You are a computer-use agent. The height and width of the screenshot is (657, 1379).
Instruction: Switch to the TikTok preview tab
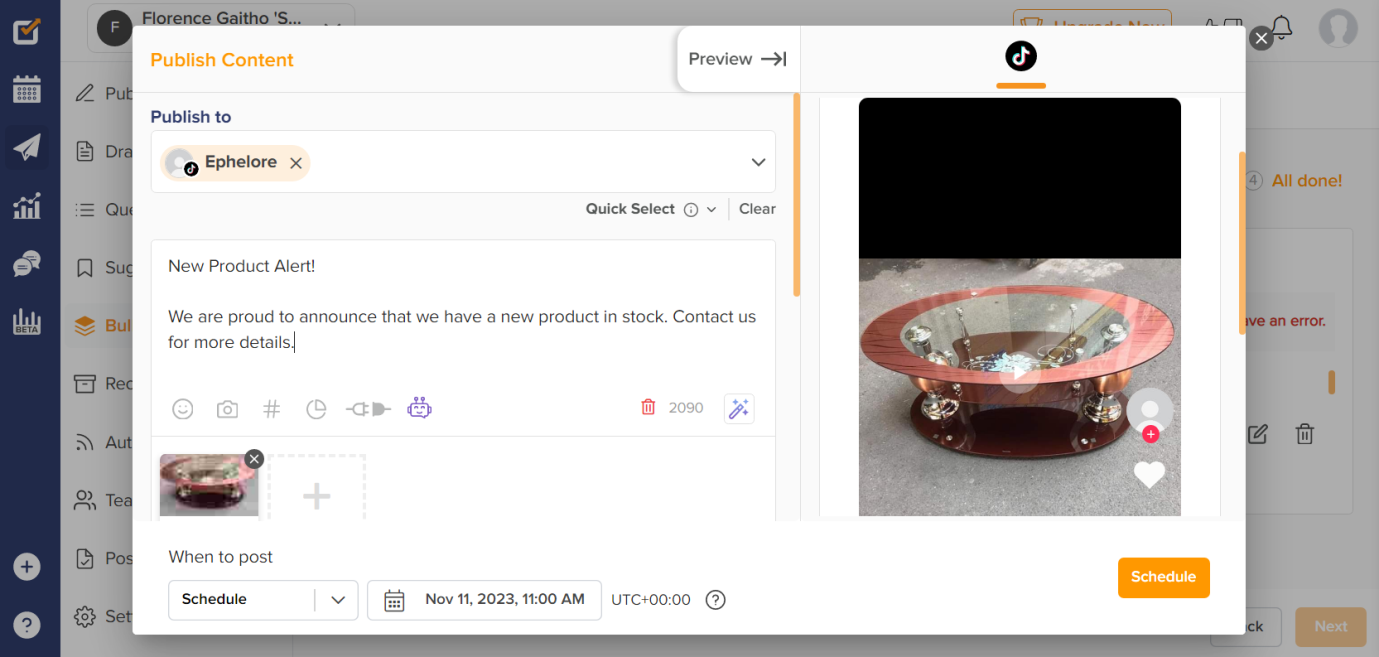point(1020,57)
